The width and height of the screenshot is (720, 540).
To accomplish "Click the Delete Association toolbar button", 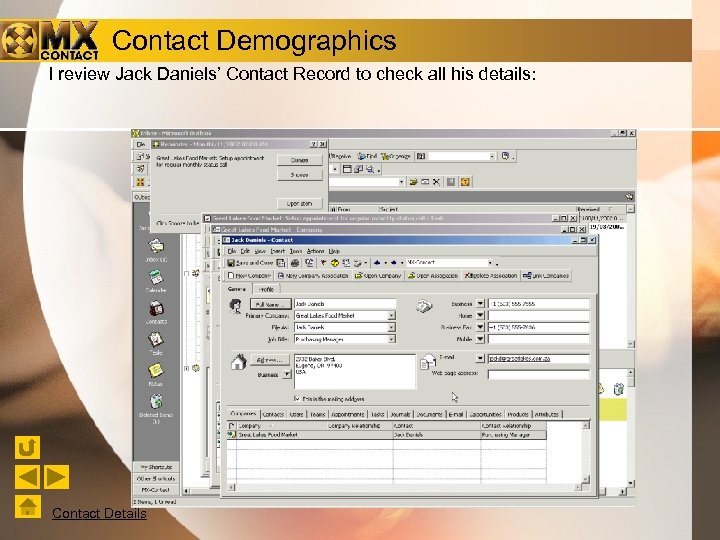I will click(x=491, y=276).
